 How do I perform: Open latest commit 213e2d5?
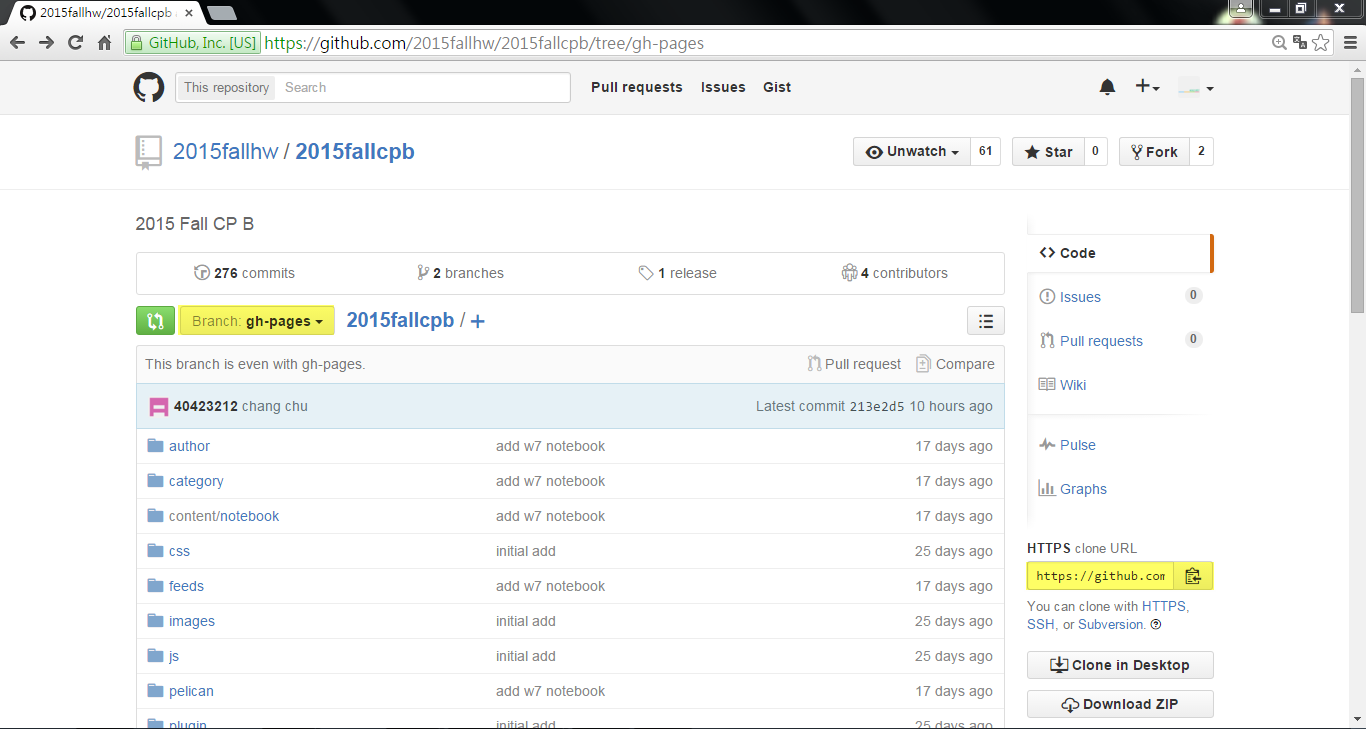877,406
